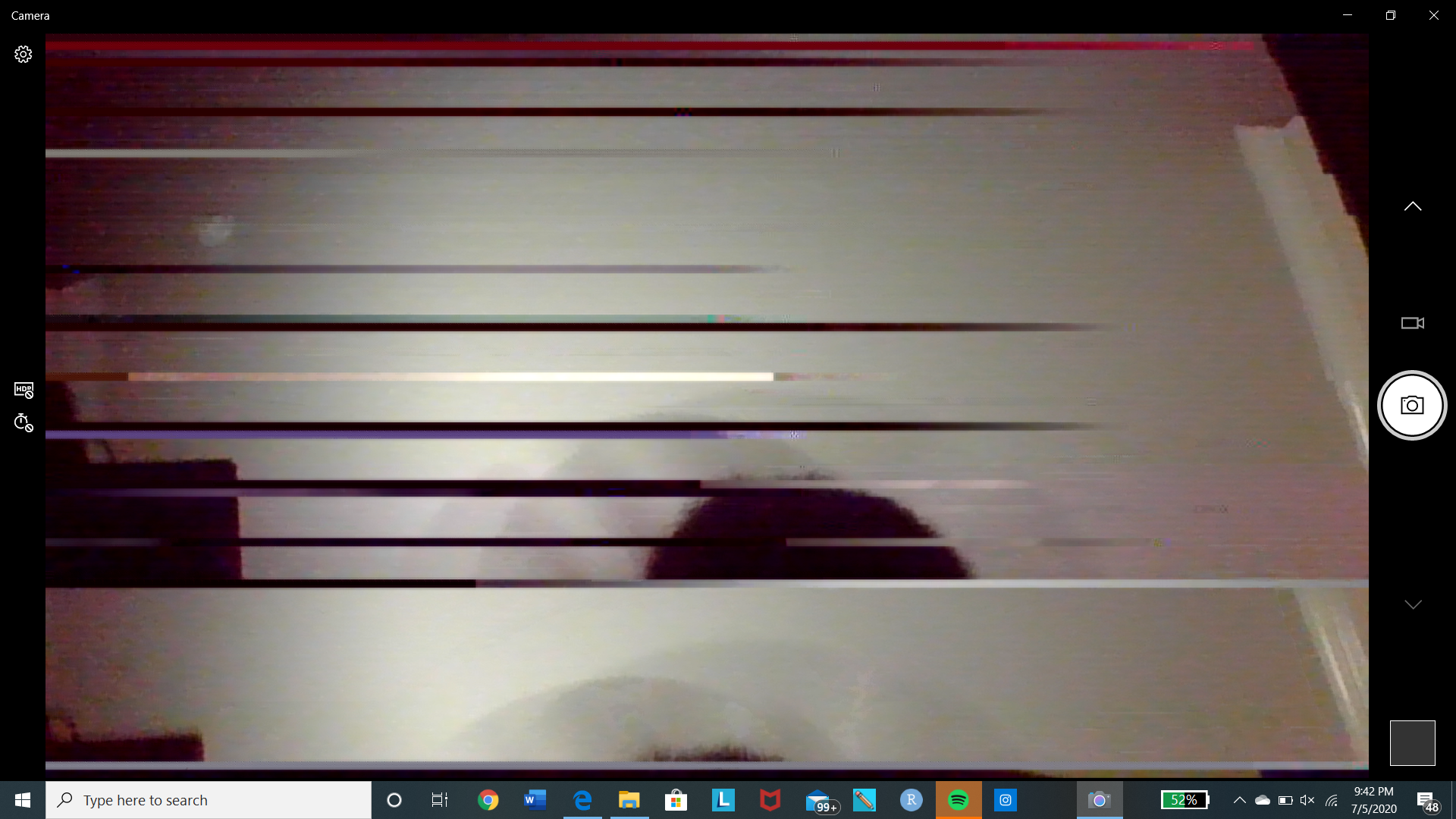Open the Mail app with 99+ badge
This screenshot has height=819, width=1456.
pyautogui.click(x=819, y=800)
